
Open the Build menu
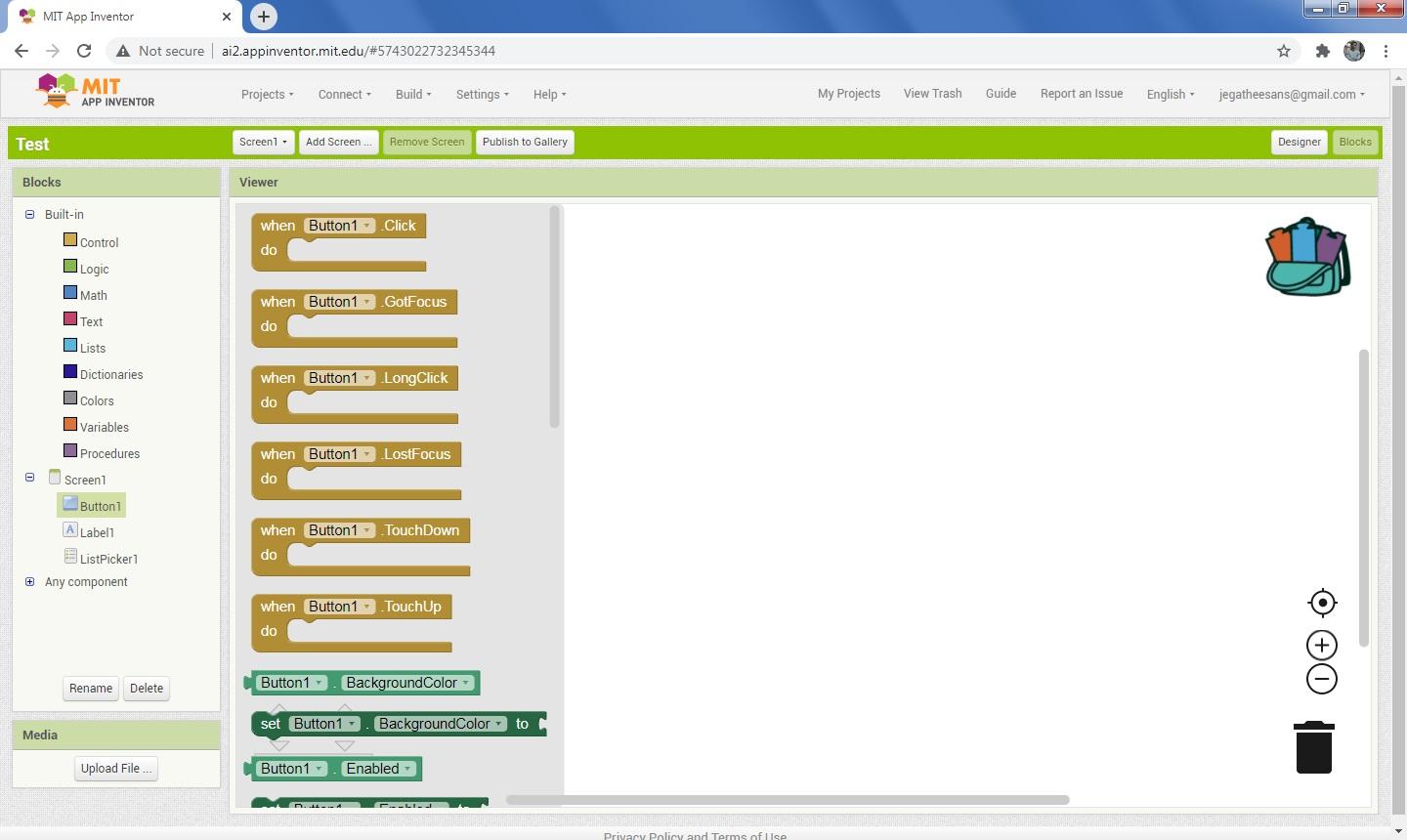coord(412,94)
